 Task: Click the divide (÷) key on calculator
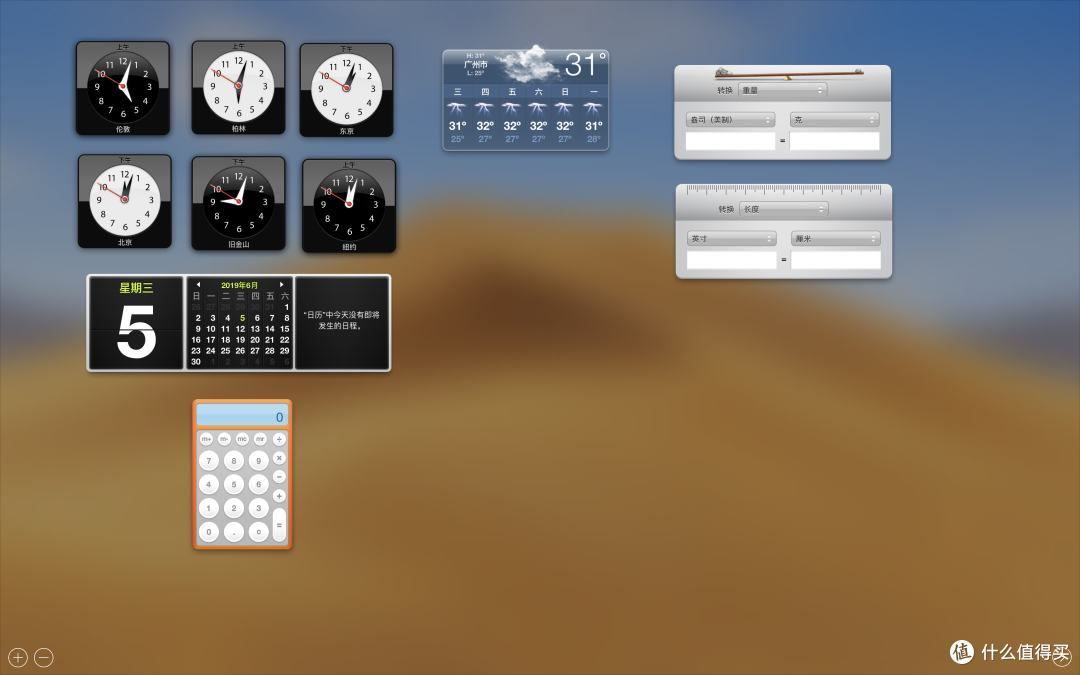point(279,439)
